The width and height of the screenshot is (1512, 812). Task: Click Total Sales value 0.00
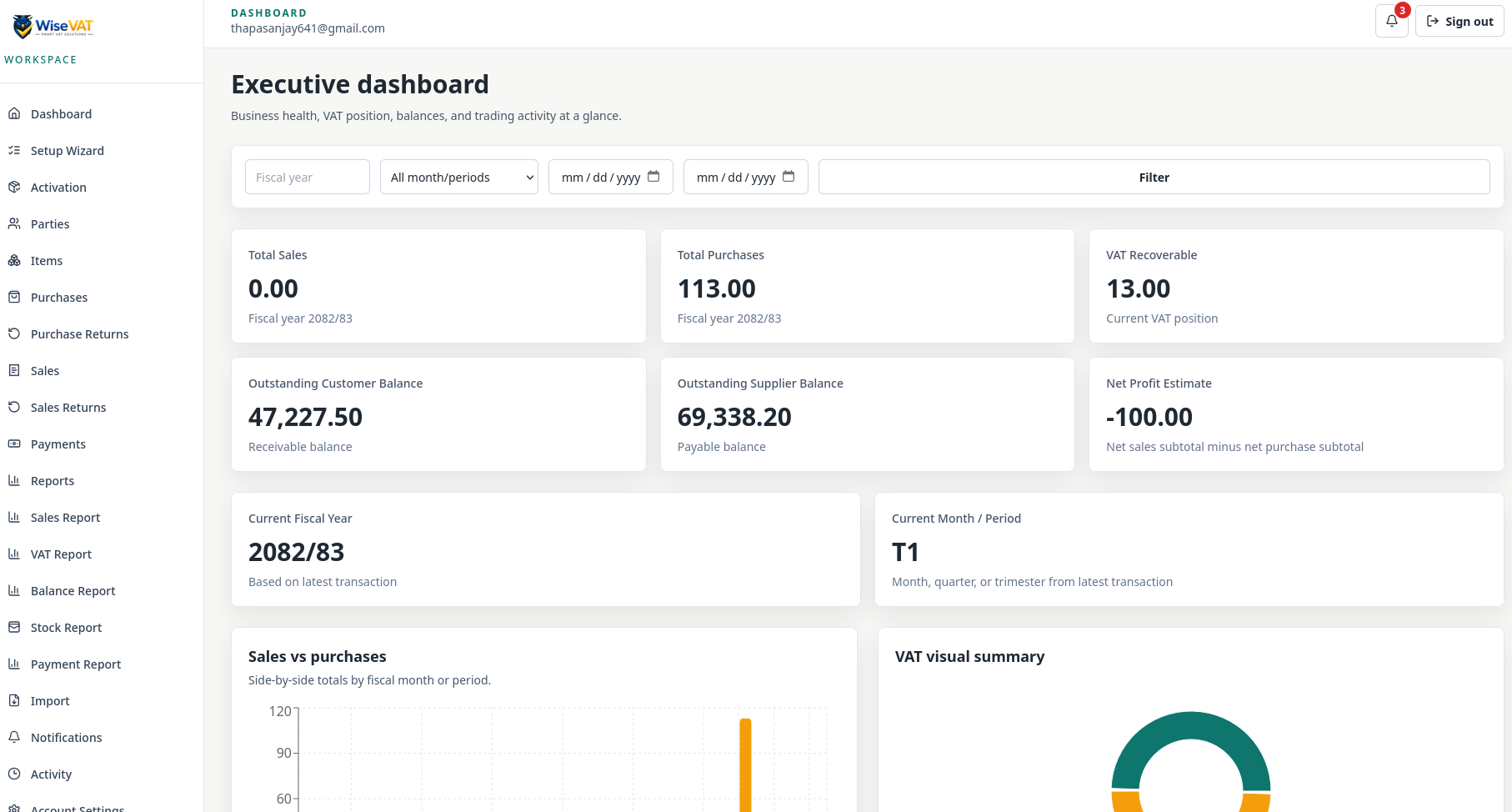(273, 288)
